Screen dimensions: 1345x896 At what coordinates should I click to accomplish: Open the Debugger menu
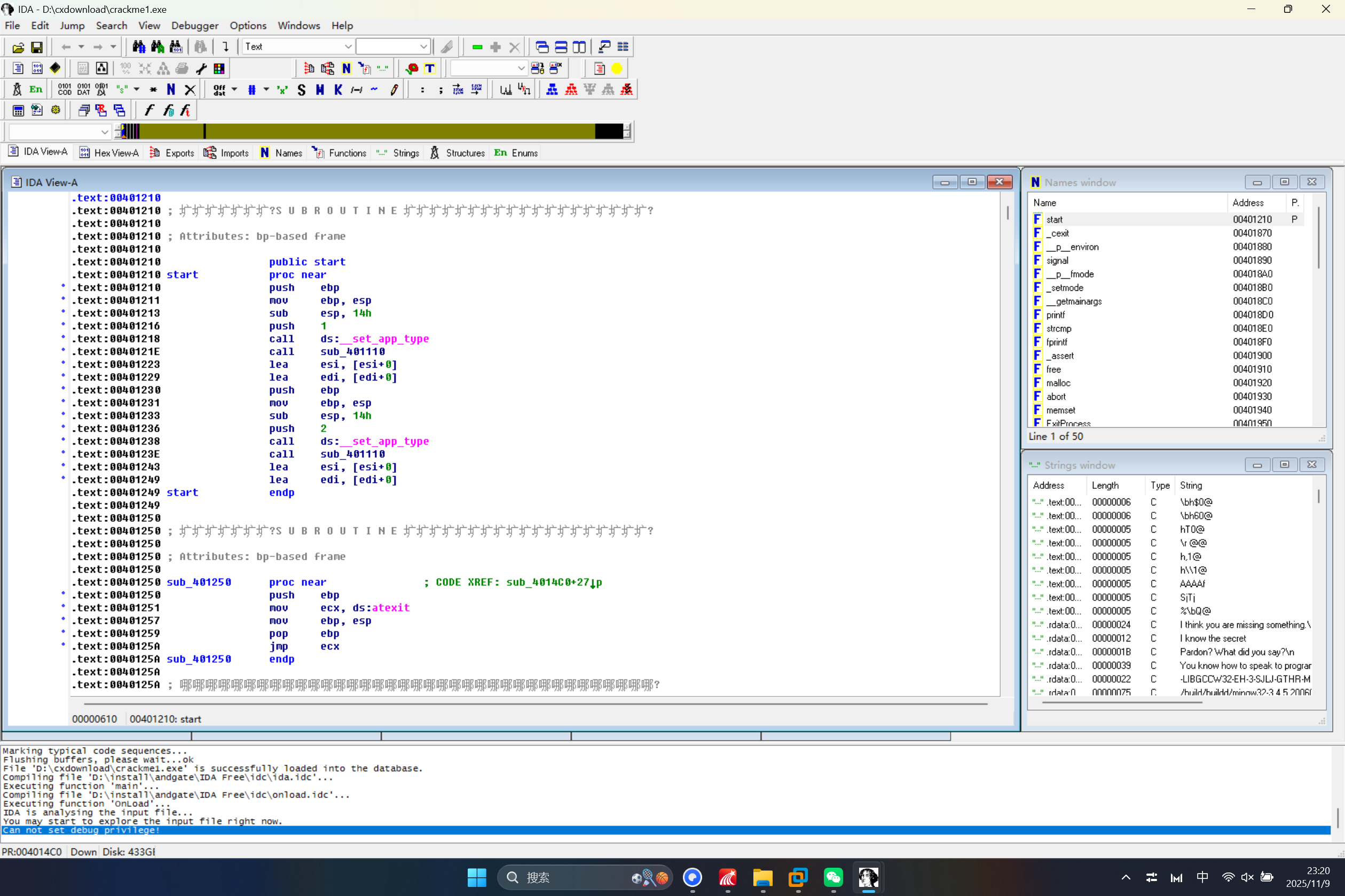click(194, 26)
